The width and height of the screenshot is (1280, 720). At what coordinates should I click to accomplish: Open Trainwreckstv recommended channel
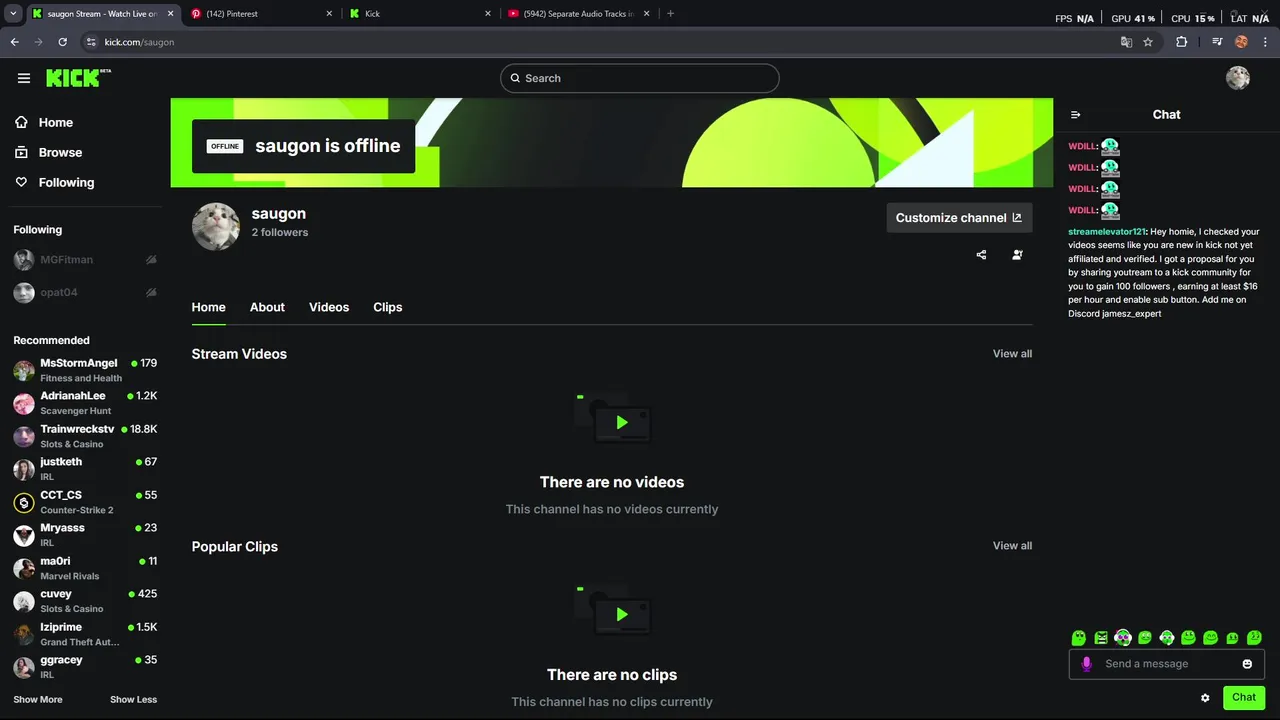(85, 436)
